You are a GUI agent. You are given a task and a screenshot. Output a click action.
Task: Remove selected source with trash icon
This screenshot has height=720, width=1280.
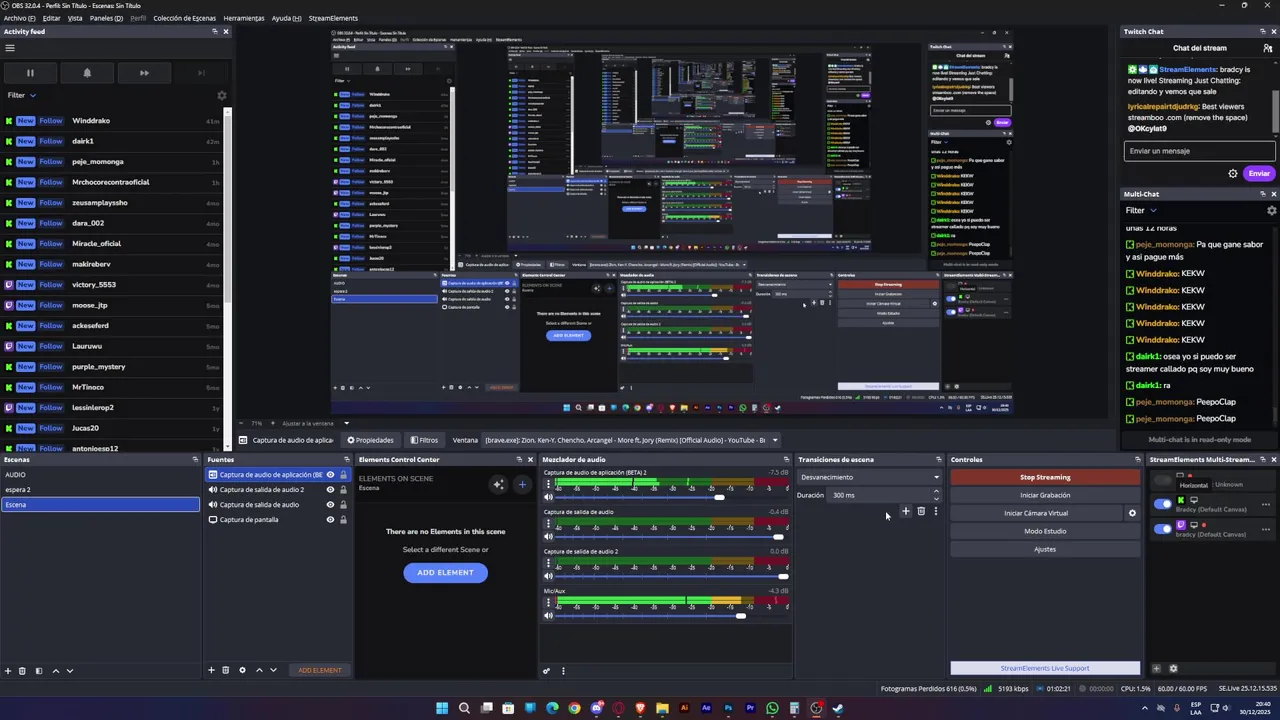(225, 670)
